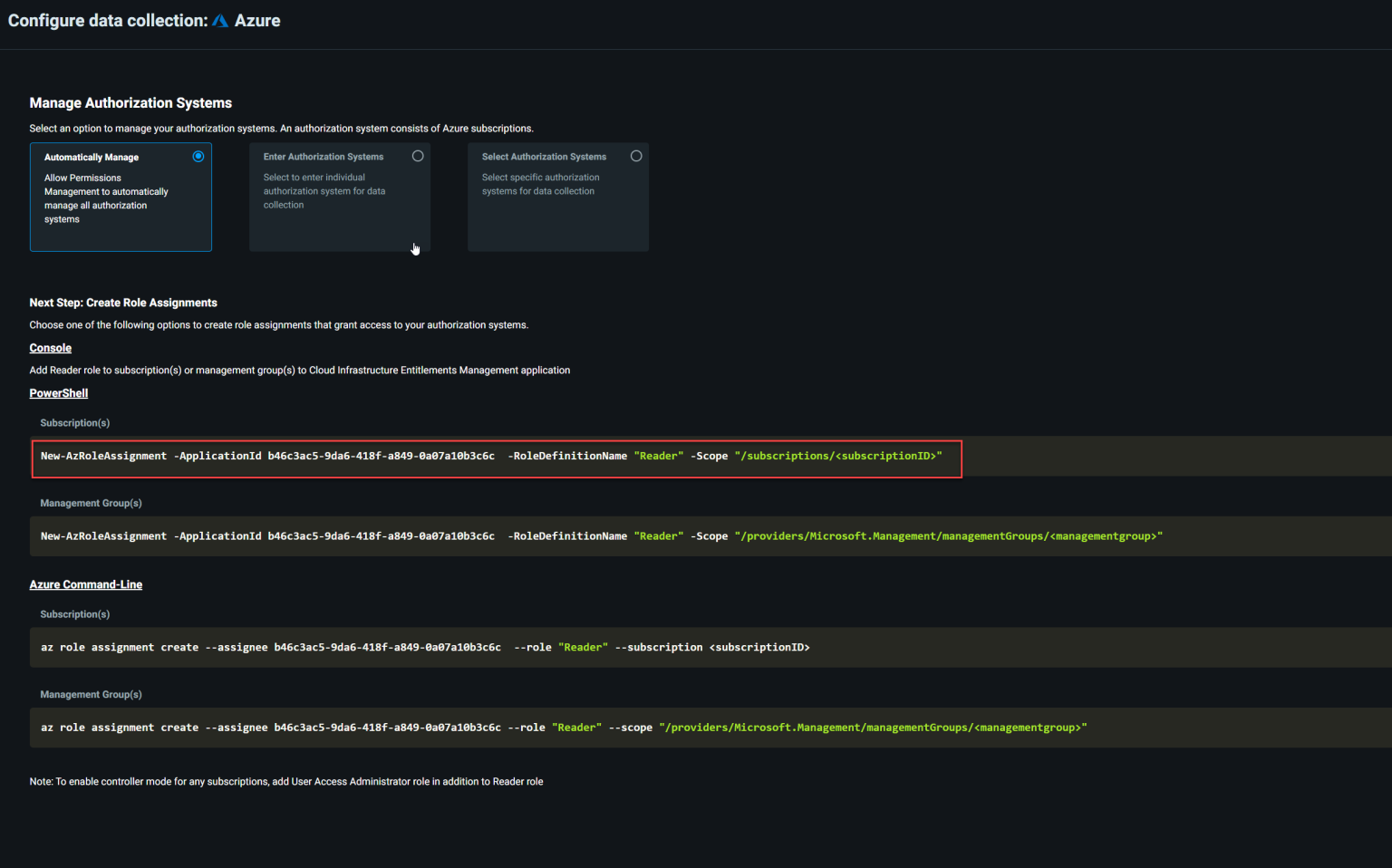Click the Enter Authorization Systems card
This screenshot has width=1392, height=868.
point(339,197)
